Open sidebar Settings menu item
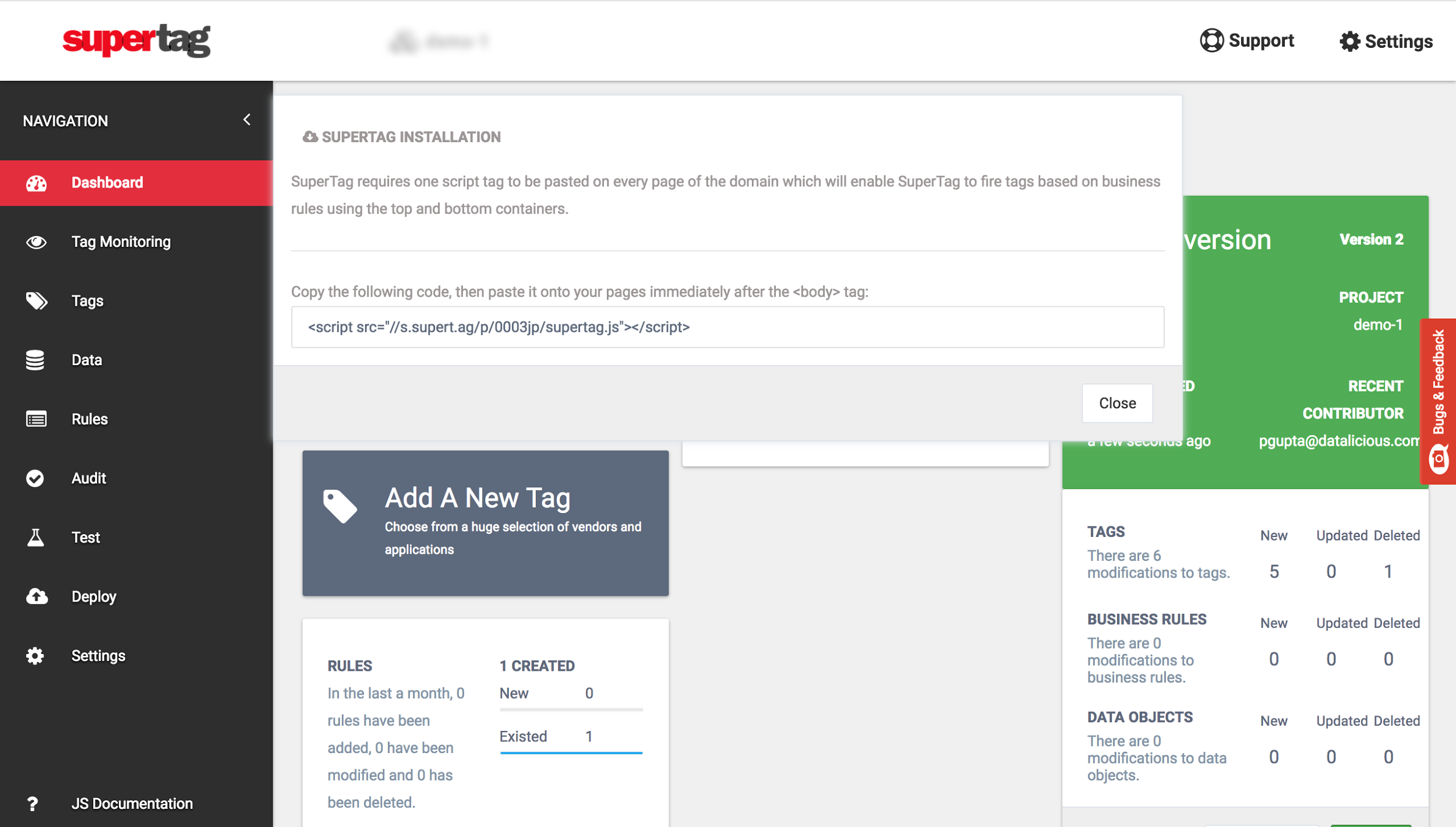The height and width of the screenshot is (827, 1456). [136, 656]
